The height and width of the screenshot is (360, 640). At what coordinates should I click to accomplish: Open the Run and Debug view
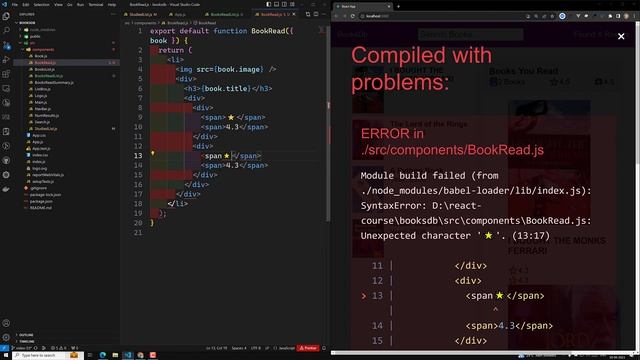(x=6, y=60)
